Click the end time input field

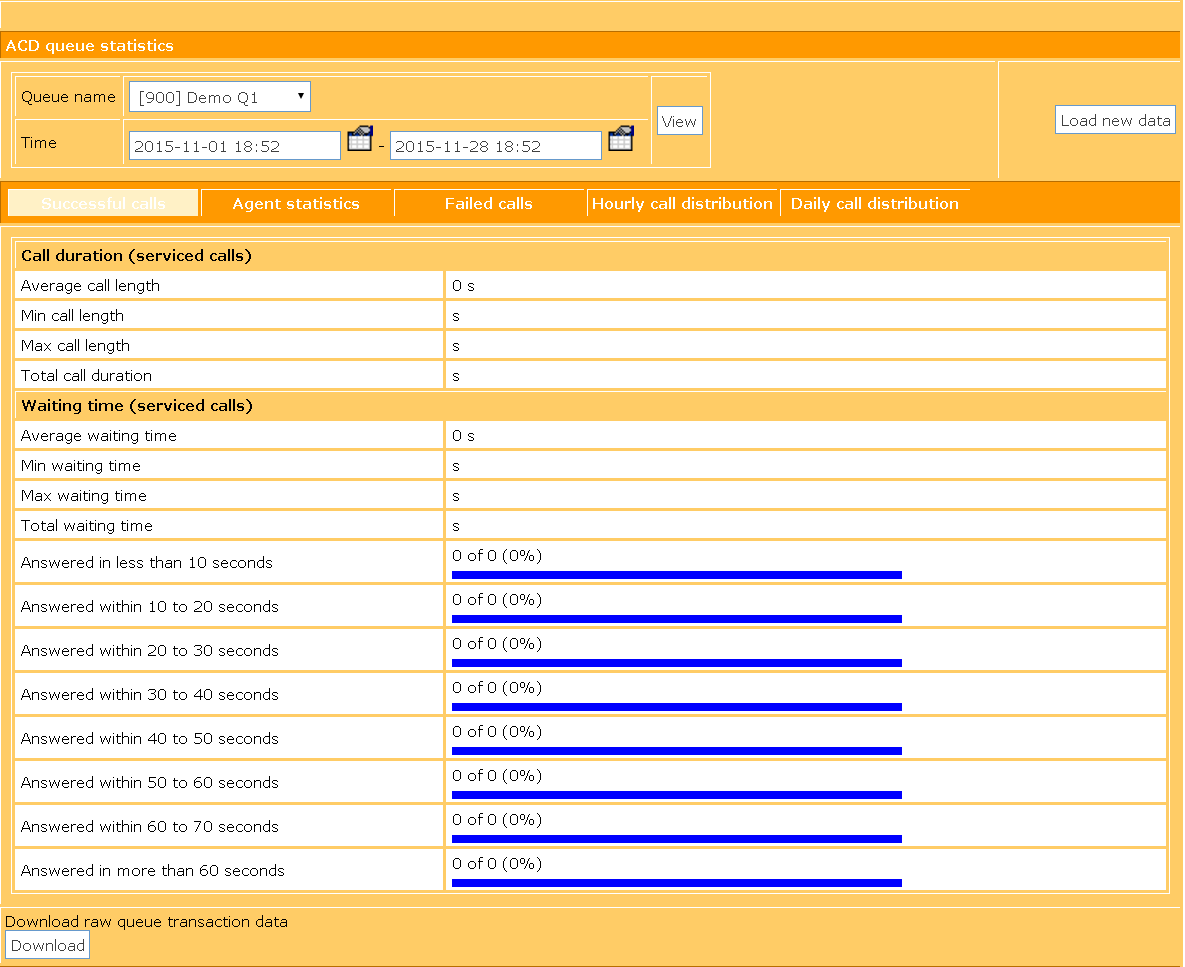click(495, 146)
